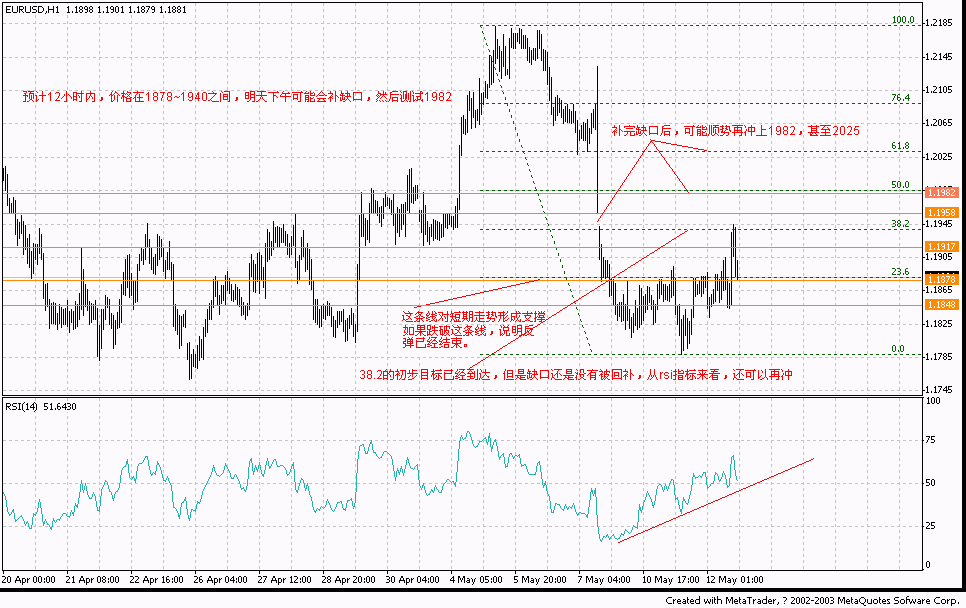Select the red trendline under the RSI curve
The width and height of the screenshot is (966, 608).
716,500
